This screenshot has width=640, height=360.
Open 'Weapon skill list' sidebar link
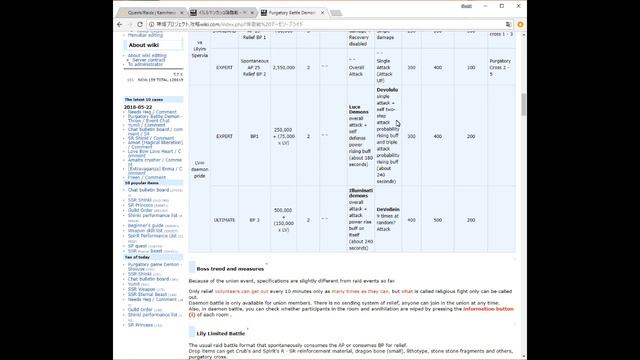[x=145, y=231]
